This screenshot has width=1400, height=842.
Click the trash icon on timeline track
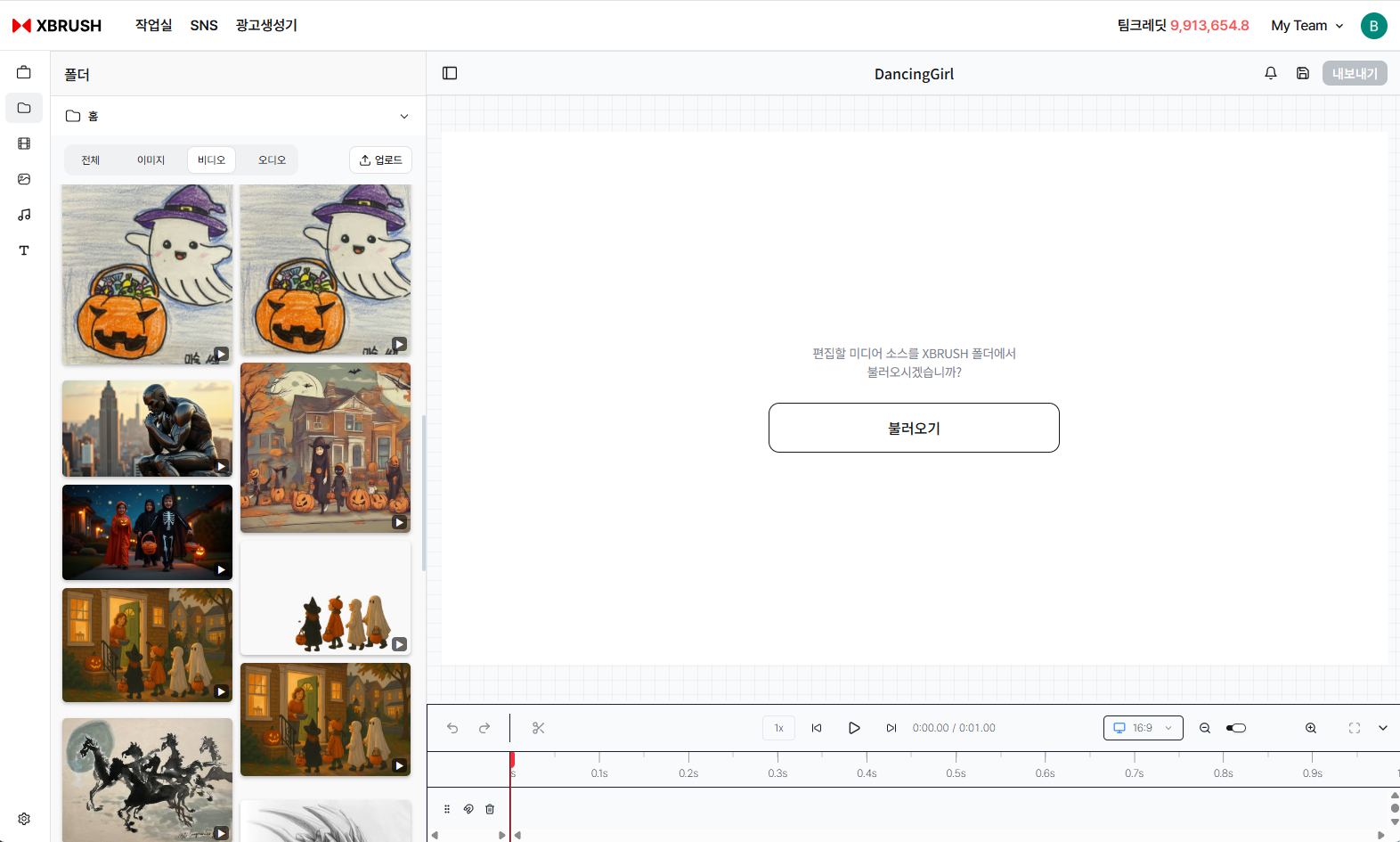pyautogui.click(x=490, y=809)
